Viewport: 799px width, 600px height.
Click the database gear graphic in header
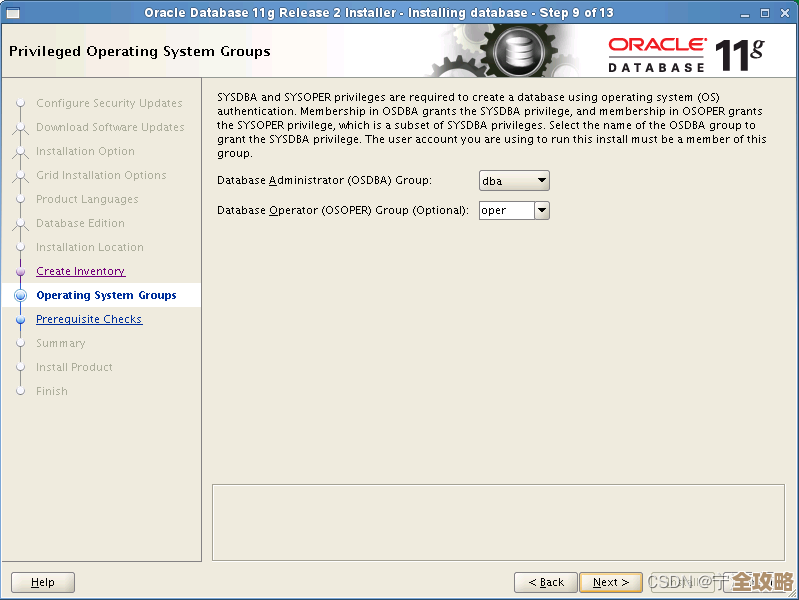tap(517, 52)
